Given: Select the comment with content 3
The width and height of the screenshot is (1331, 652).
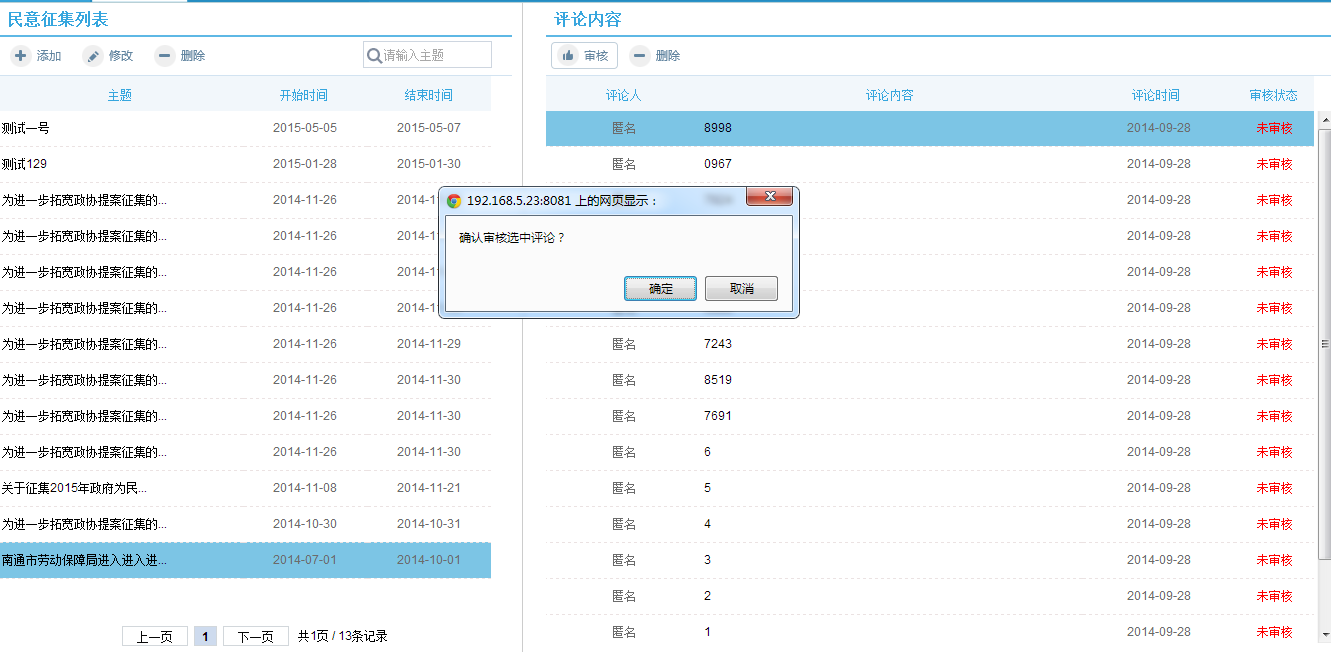Looking at the screenshot, I should tap(930, 560).
